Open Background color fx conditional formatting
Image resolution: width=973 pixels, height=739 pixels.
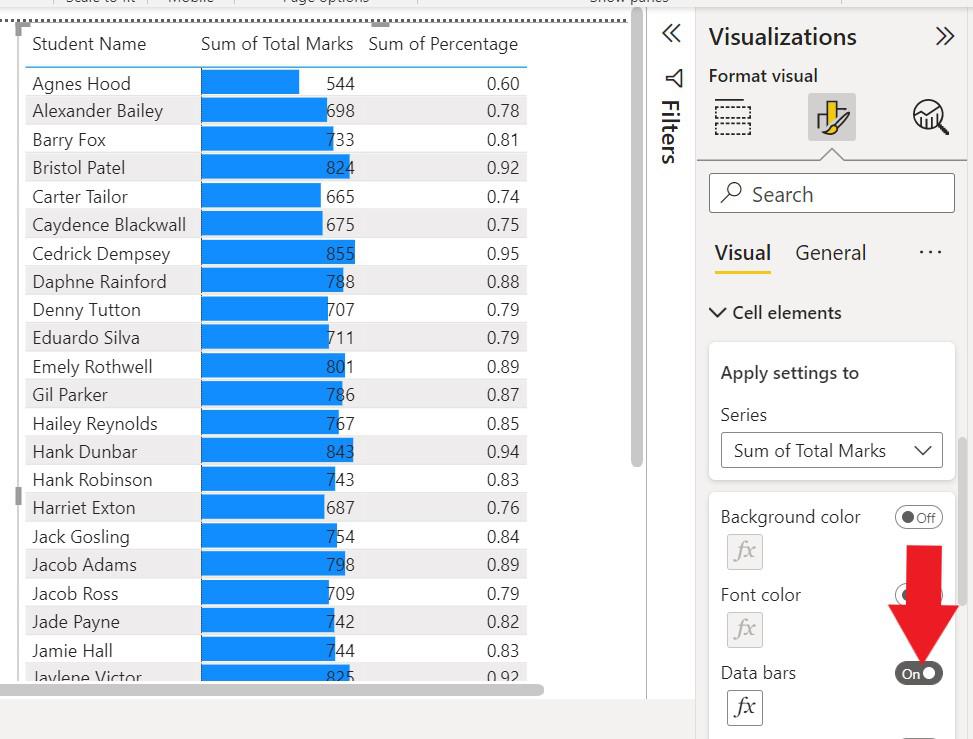click(745, 551)
